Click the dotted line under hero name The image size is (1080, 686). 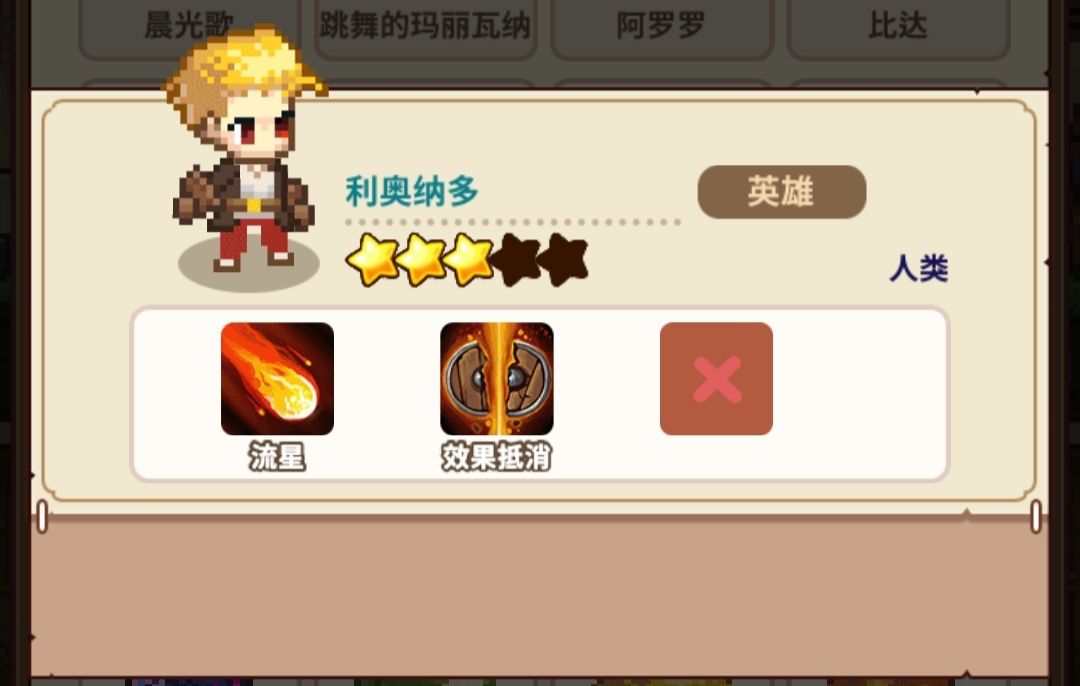(x=513, y=222)
